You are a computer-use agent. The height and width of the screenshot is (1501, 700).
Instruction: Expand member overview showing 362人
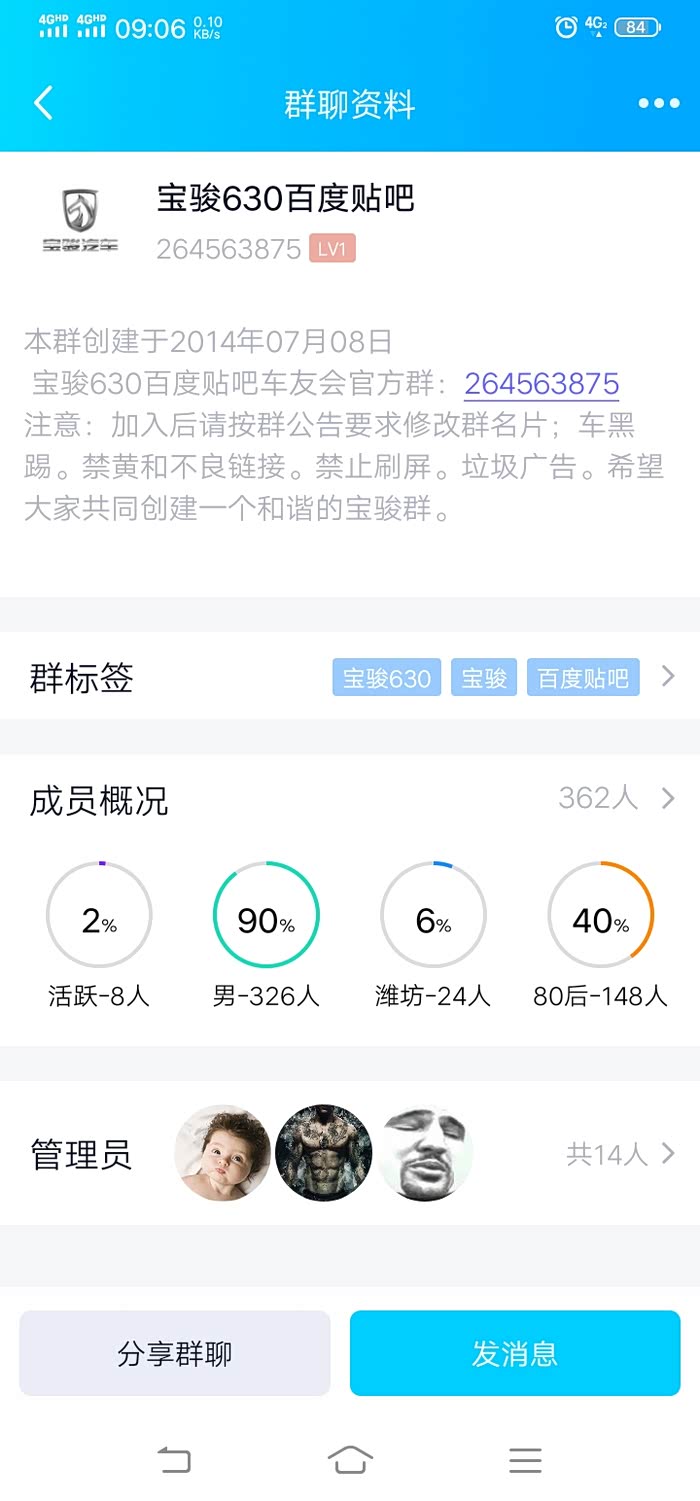[616, 798]
